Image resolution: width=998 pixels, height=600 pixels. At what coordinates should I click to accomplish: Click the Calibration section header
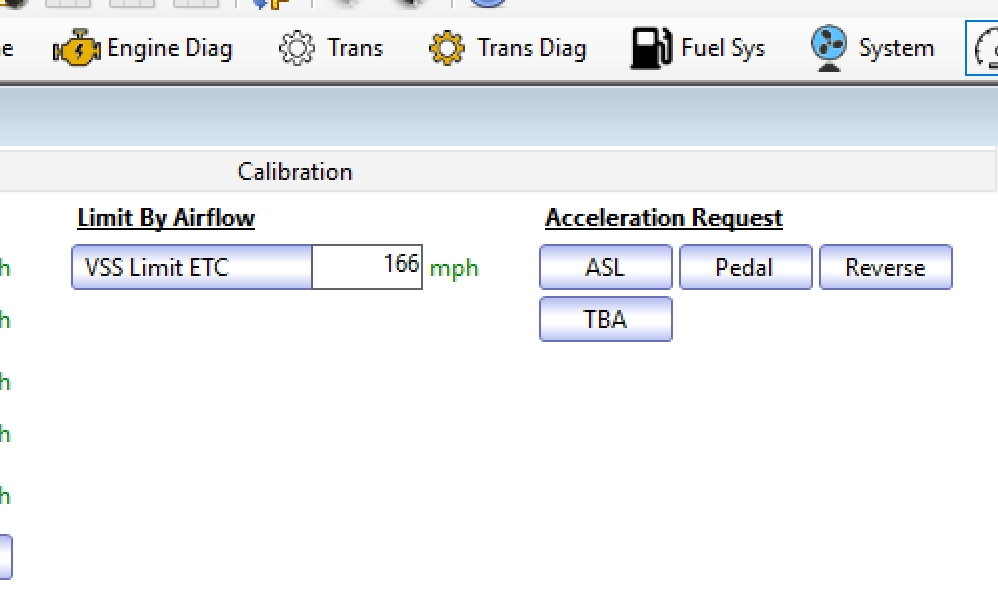tap(295, 172)
